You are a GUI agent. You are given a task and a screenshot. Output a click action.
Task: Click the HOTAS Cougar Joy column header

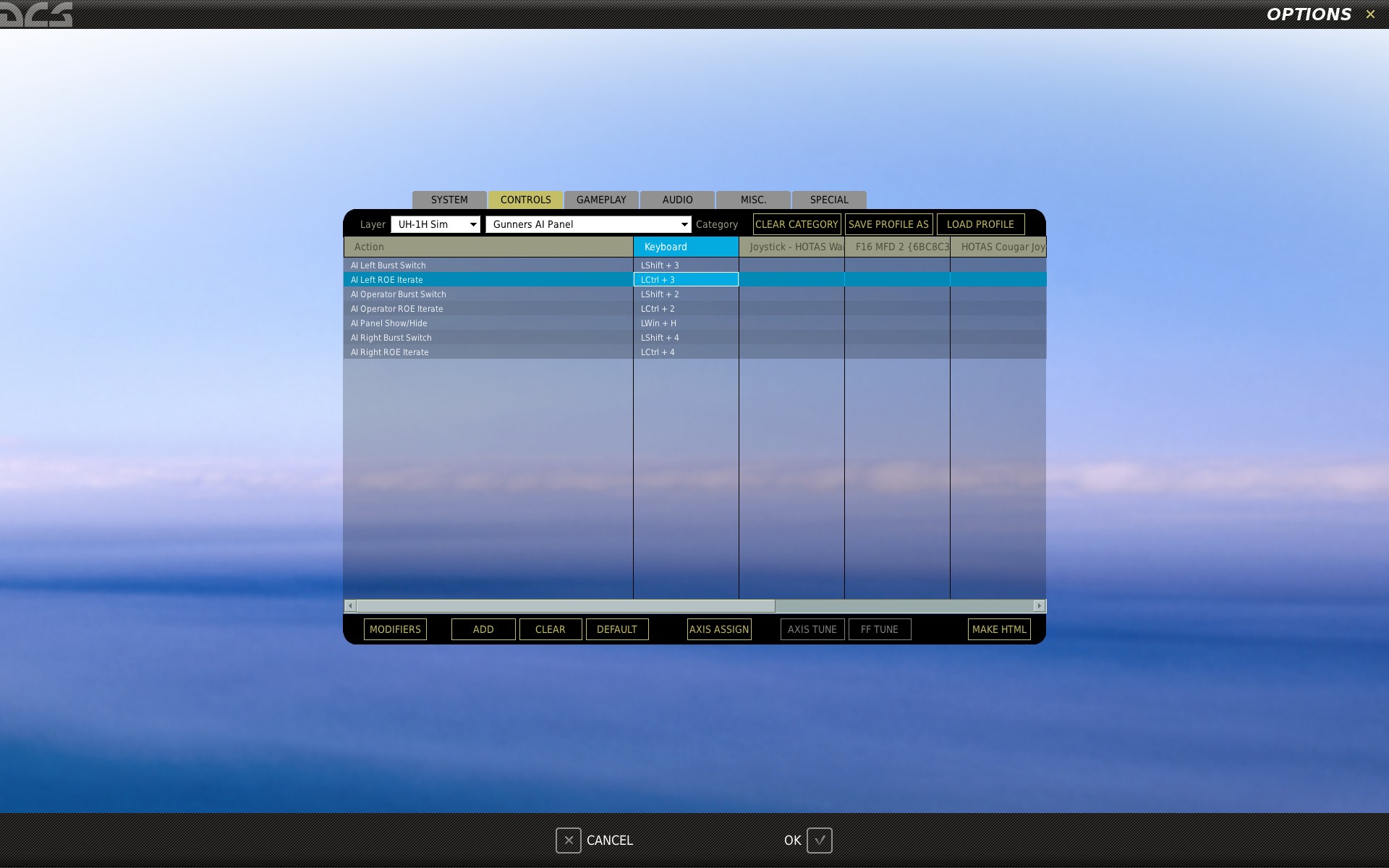click(998, 247)
